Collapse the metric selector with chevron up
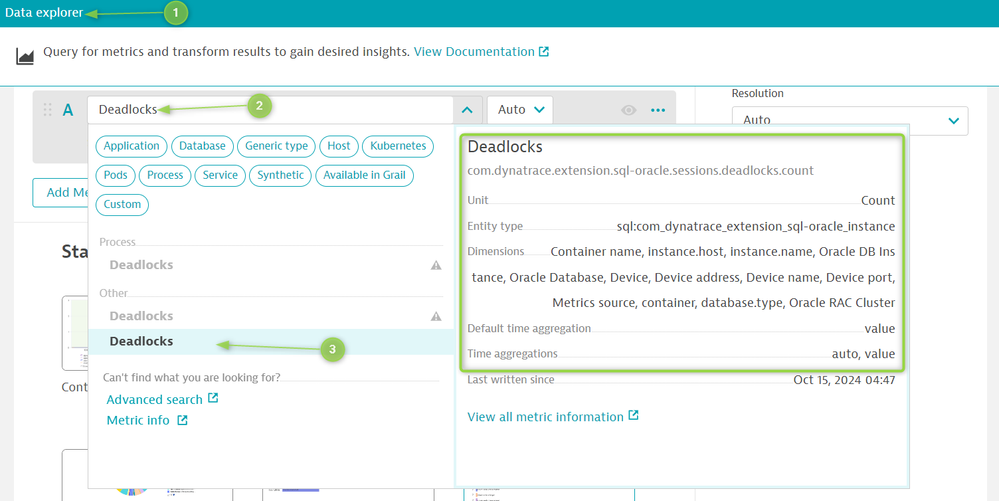 pyautogui.click(x=467, y=110)
